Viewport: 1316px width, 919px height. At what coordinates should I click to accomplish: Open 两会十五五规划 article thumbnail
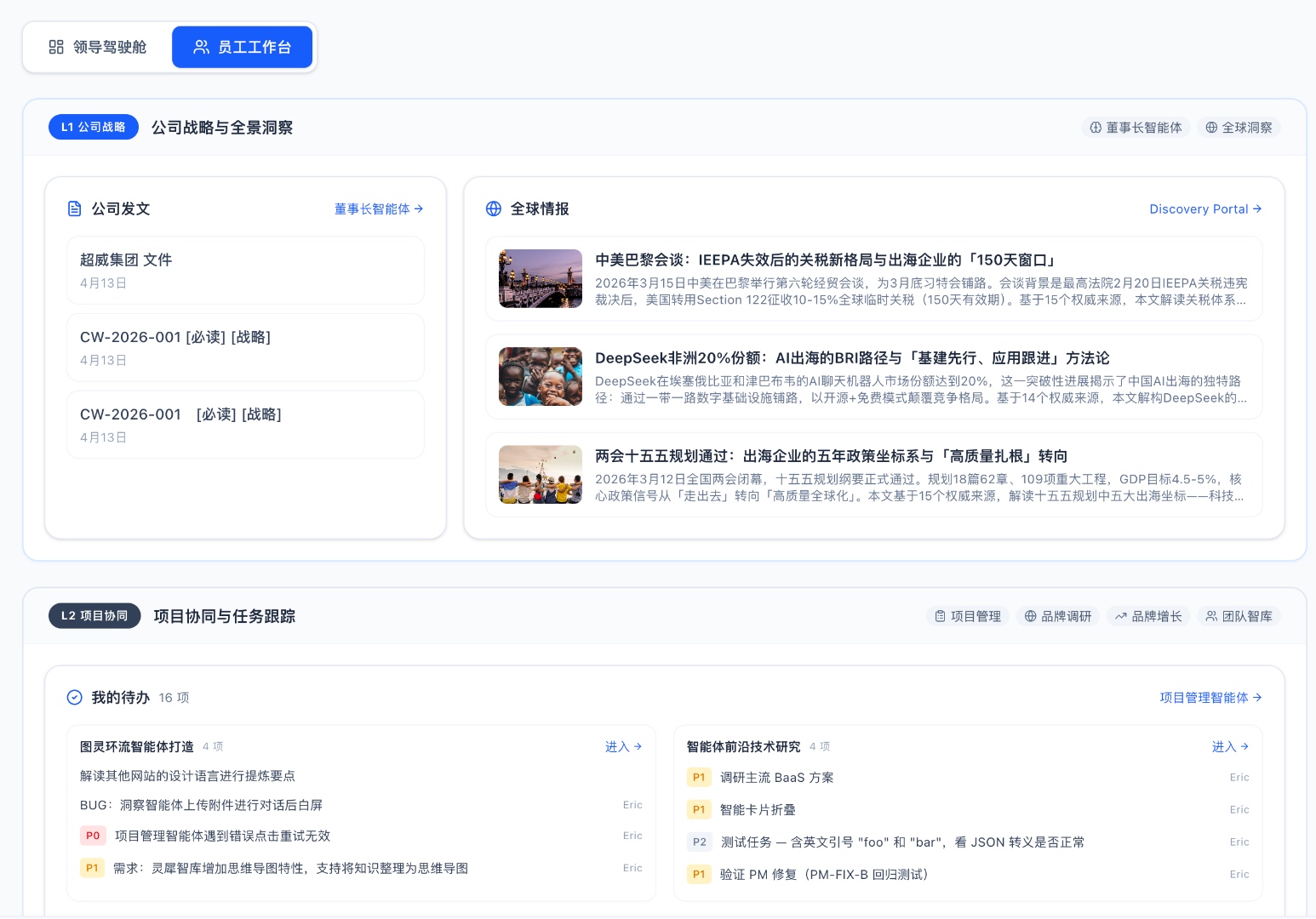(541, 475)
